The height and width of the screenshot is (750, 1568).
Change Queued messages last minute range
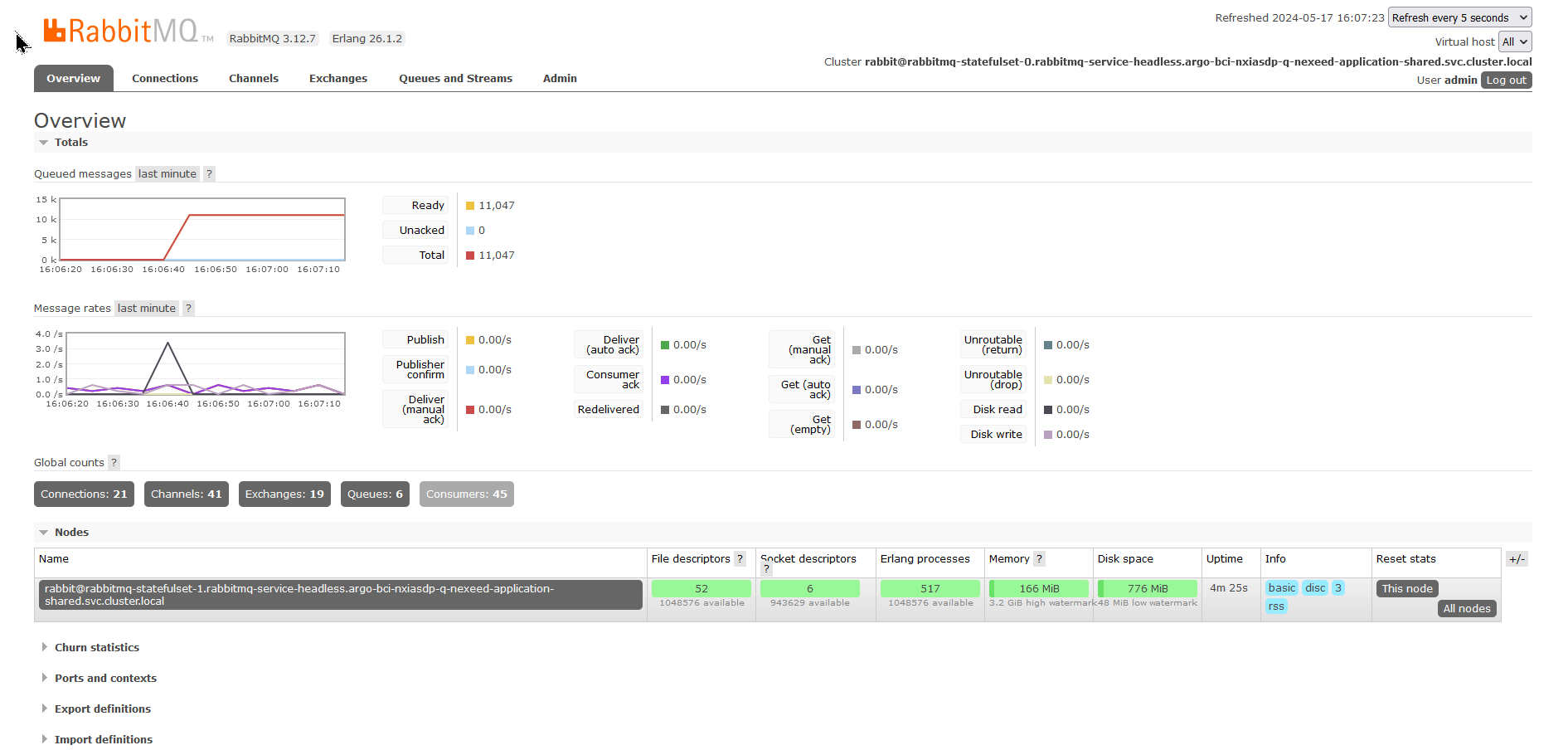click(x=167, y=174)
